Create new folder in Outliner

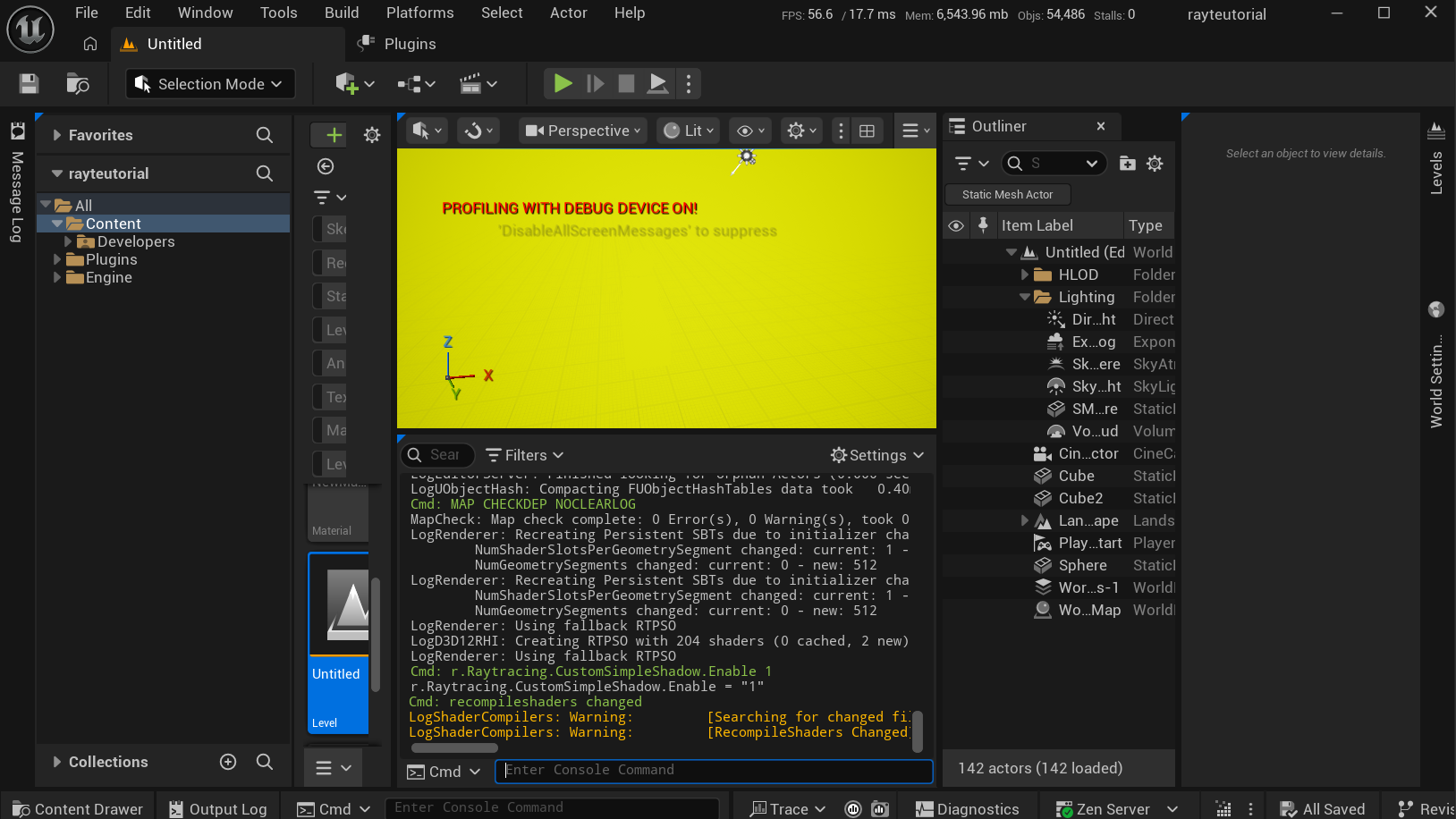(x=1127, y=164)
